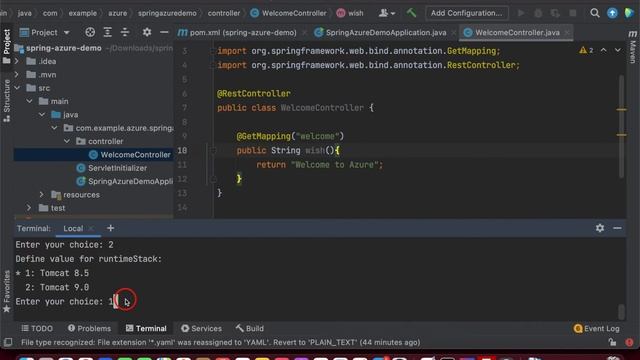The width and height of the screenshot is (640, 360).
Task: Click springazuredemo in breadcrumb
Action: (x=167, y=13)
